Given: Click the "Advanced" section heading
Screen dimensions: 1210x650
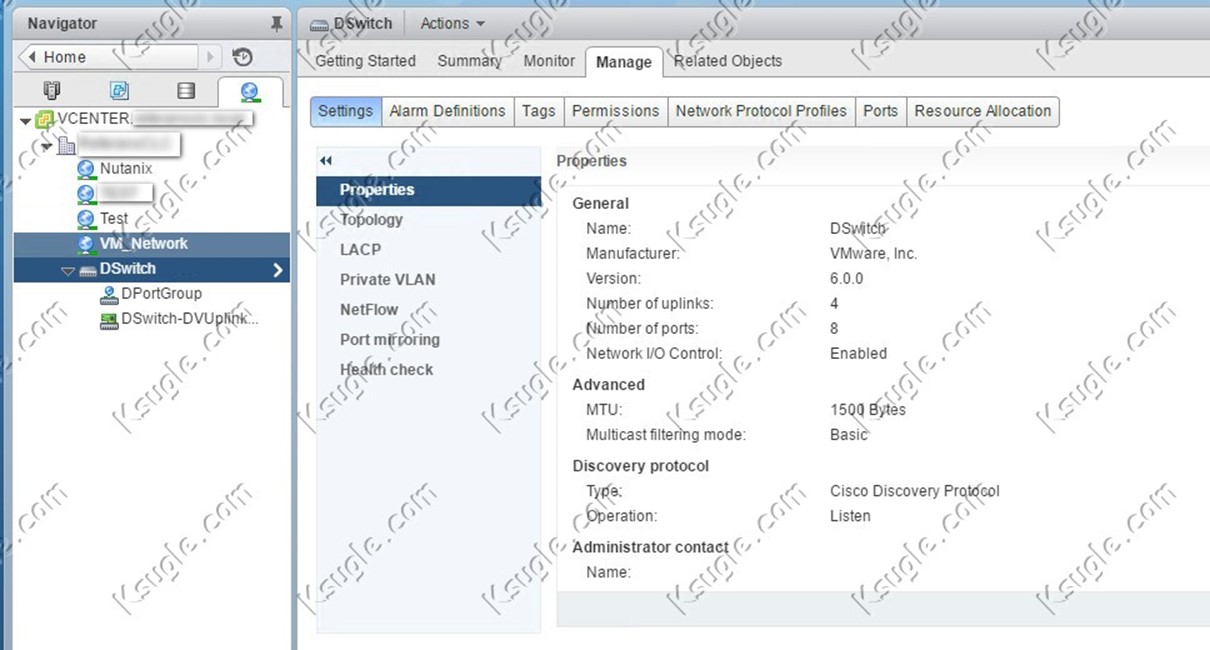Looking at the screenshot, I should (609, 385).
